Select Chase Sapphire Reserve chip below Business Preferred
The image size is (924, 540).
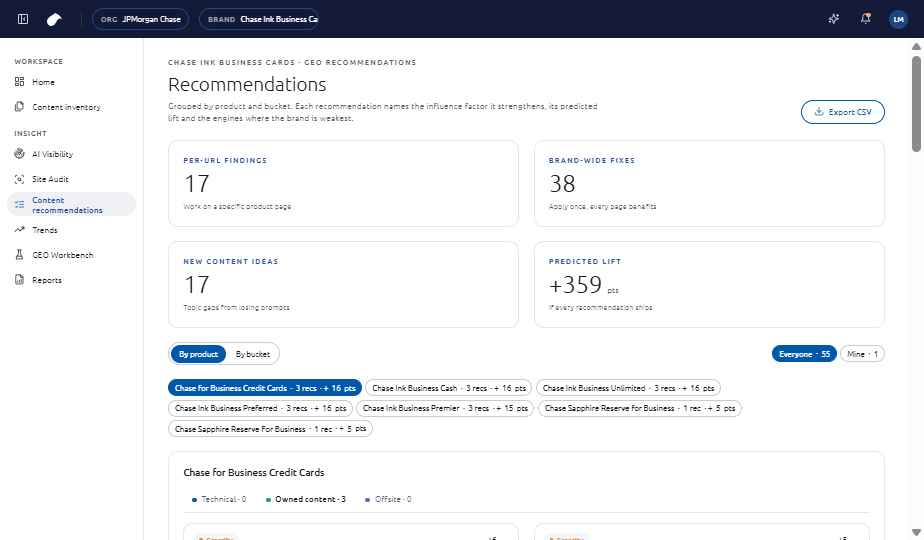coord(270,429)
